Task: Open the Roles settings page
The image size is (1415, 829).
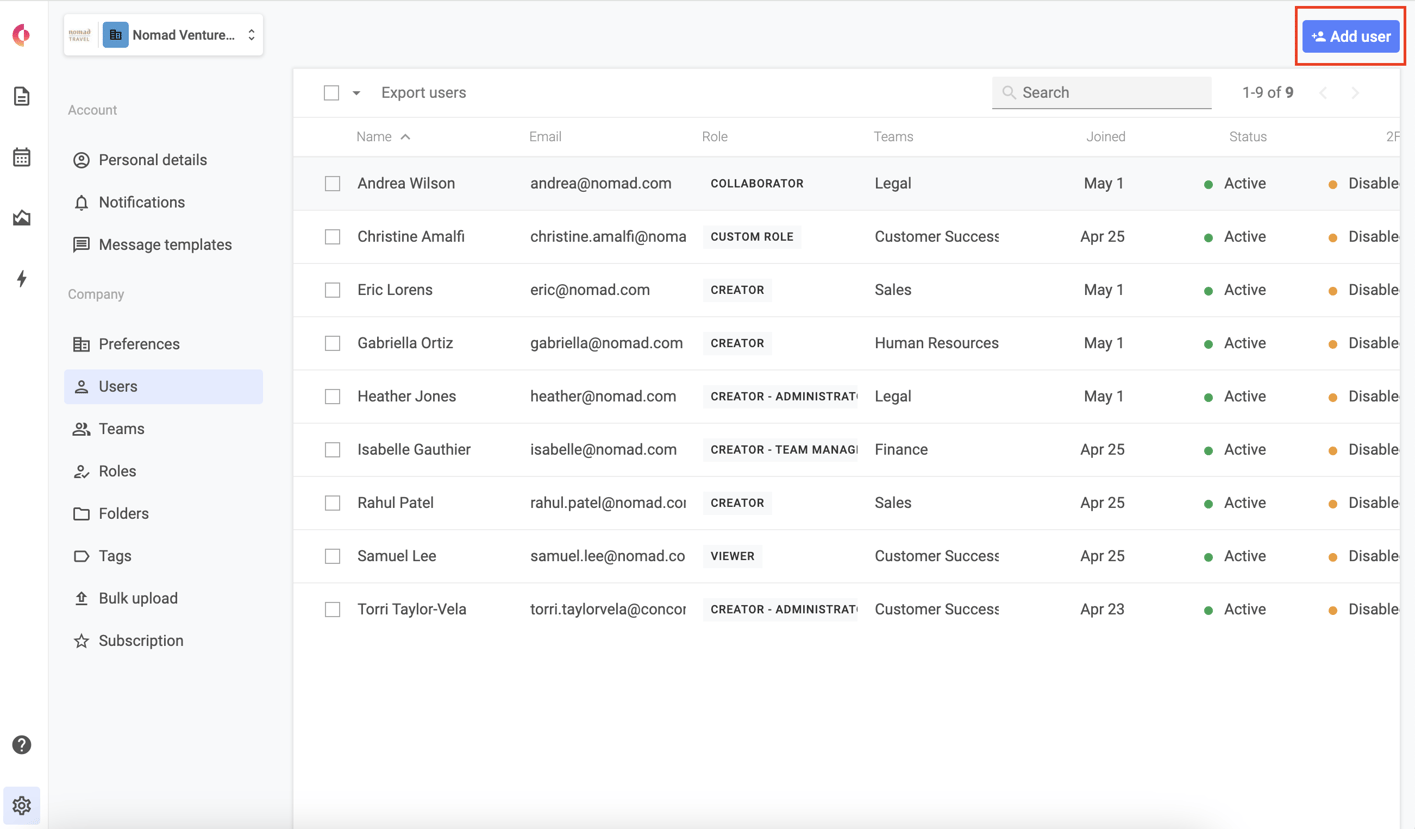Action: click(x=117, y=471)
